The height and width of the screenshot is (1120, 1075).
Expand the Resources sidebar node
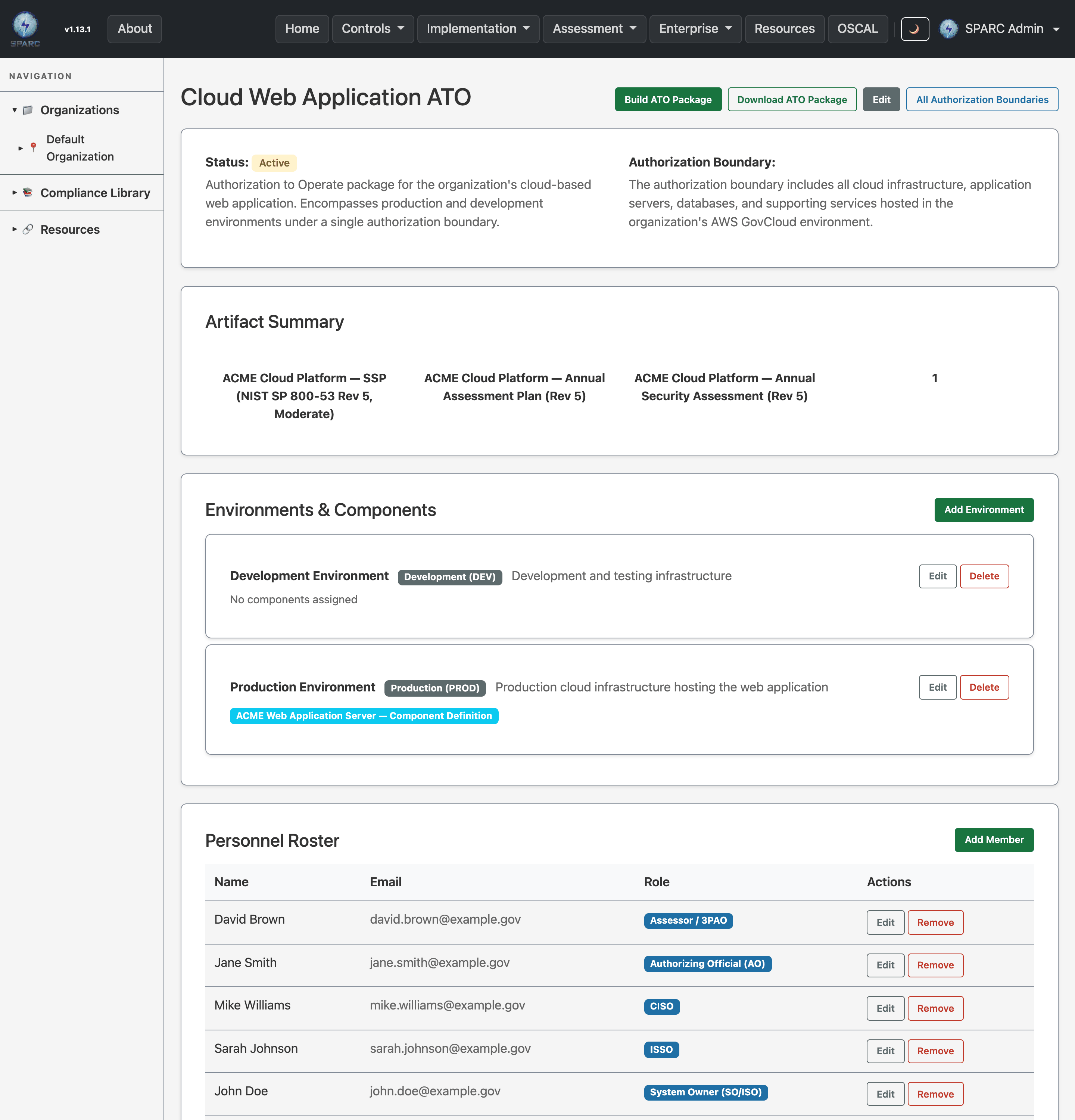(14, 229)
